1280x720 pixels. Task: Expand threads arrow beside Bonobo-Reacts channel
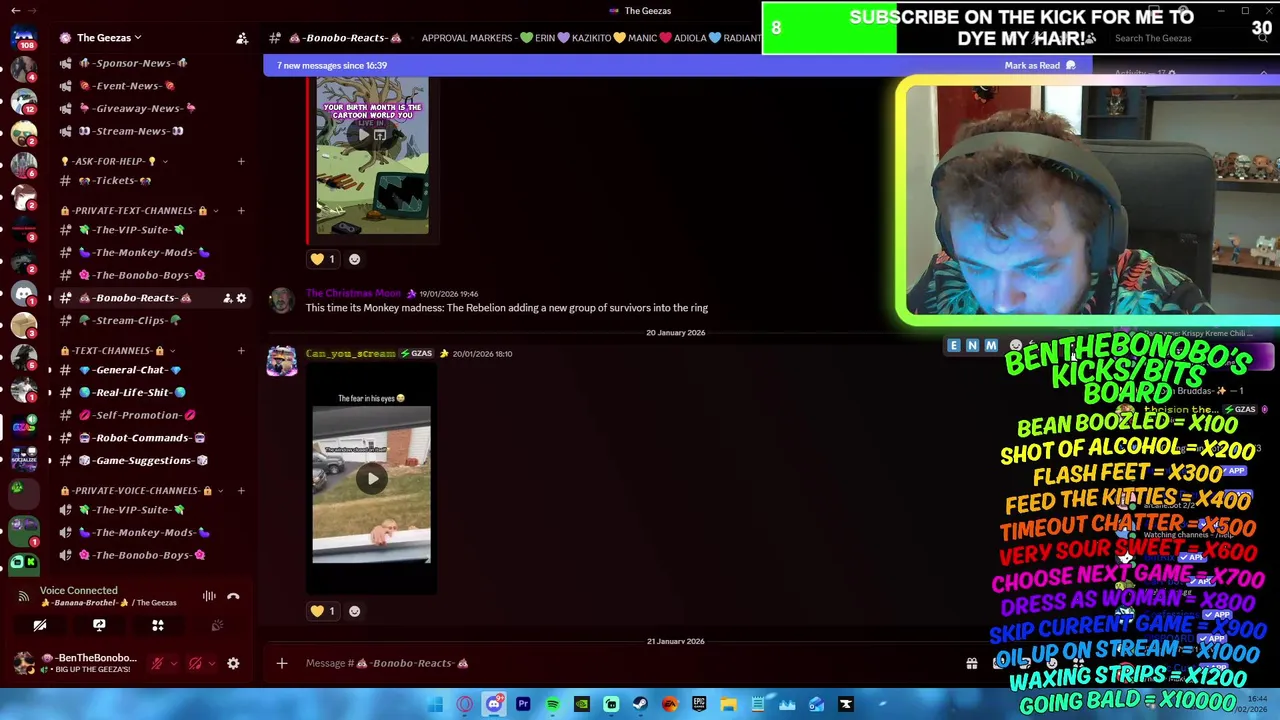(x=50, y=298)
